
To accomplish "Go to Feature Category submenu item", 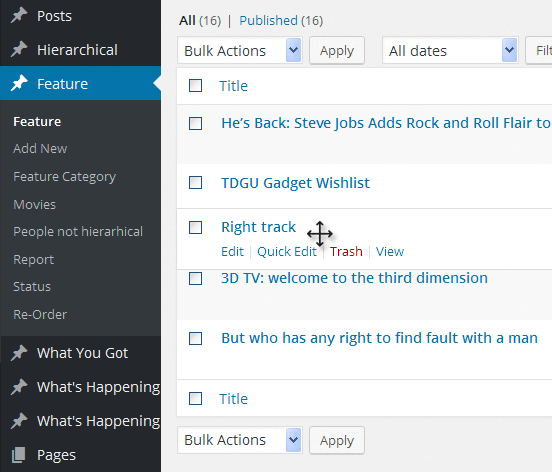I will [x=64, y=177].
